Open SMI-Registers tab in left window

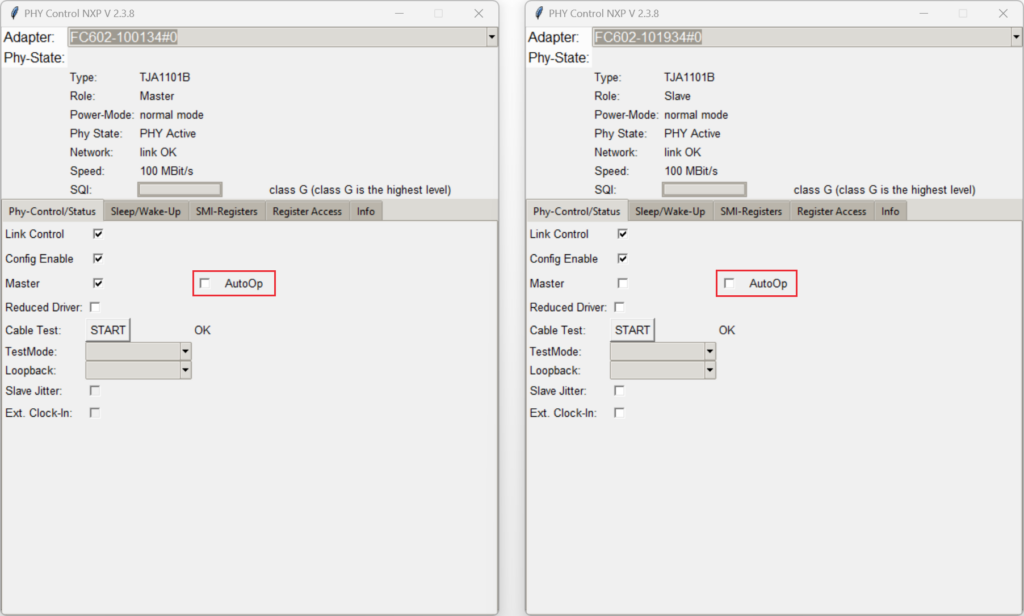point(227,211)
